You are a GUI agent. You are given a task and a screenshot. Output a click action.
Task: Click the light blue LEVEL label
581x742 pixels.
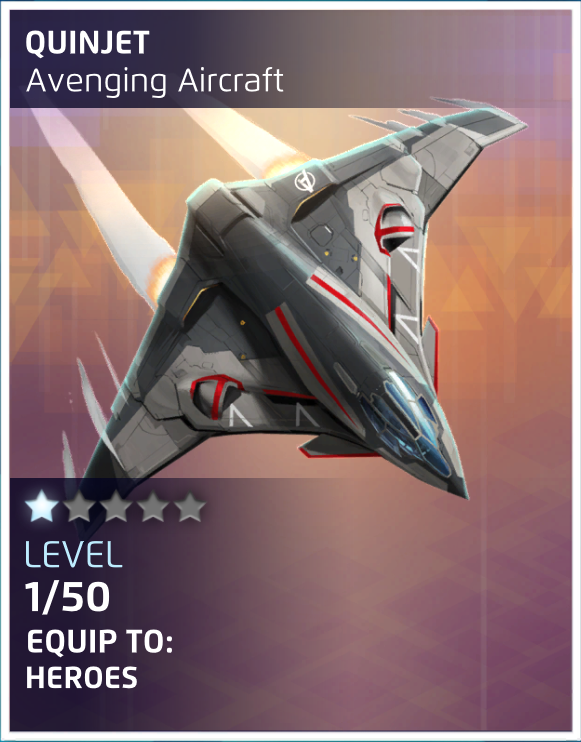point(73,554)
